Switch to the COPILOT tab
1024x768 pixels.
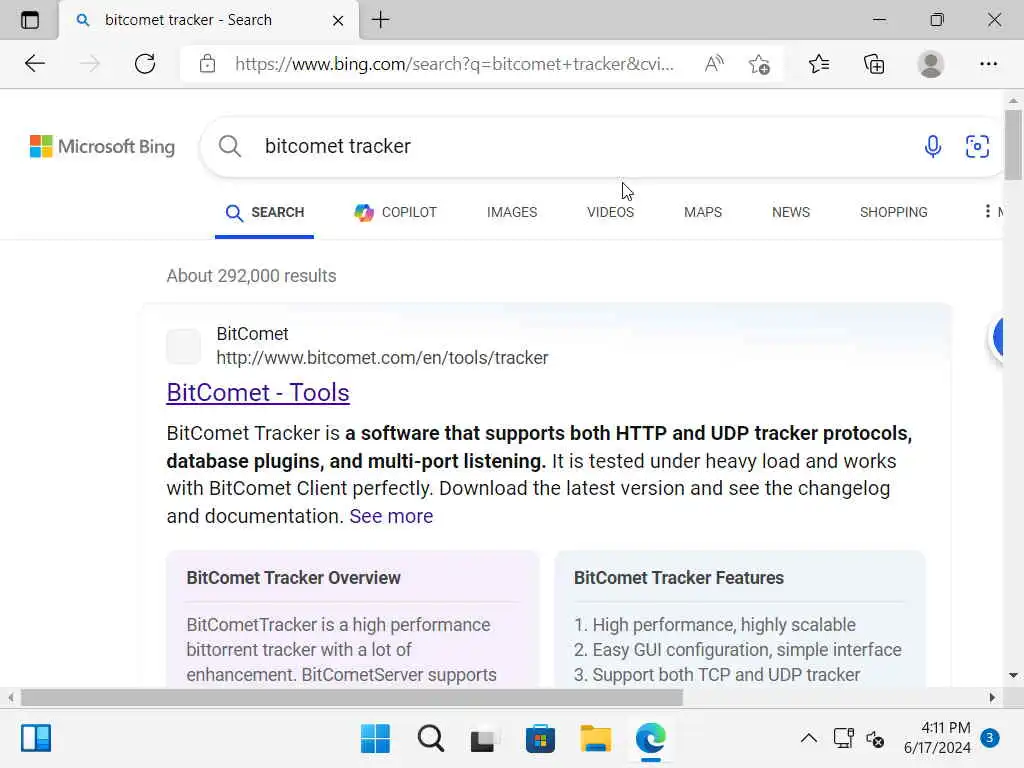[x=395, y=212]
